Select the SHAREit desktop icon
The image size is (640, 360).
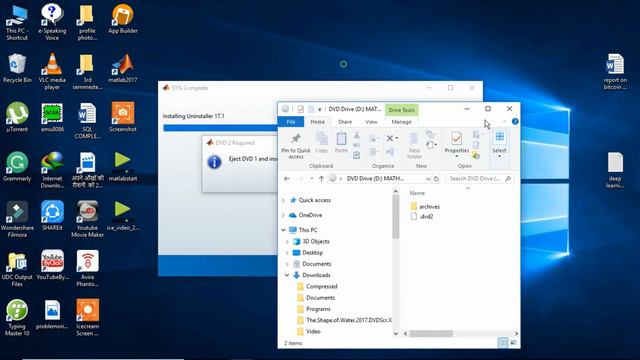click(x=52, y=216)
